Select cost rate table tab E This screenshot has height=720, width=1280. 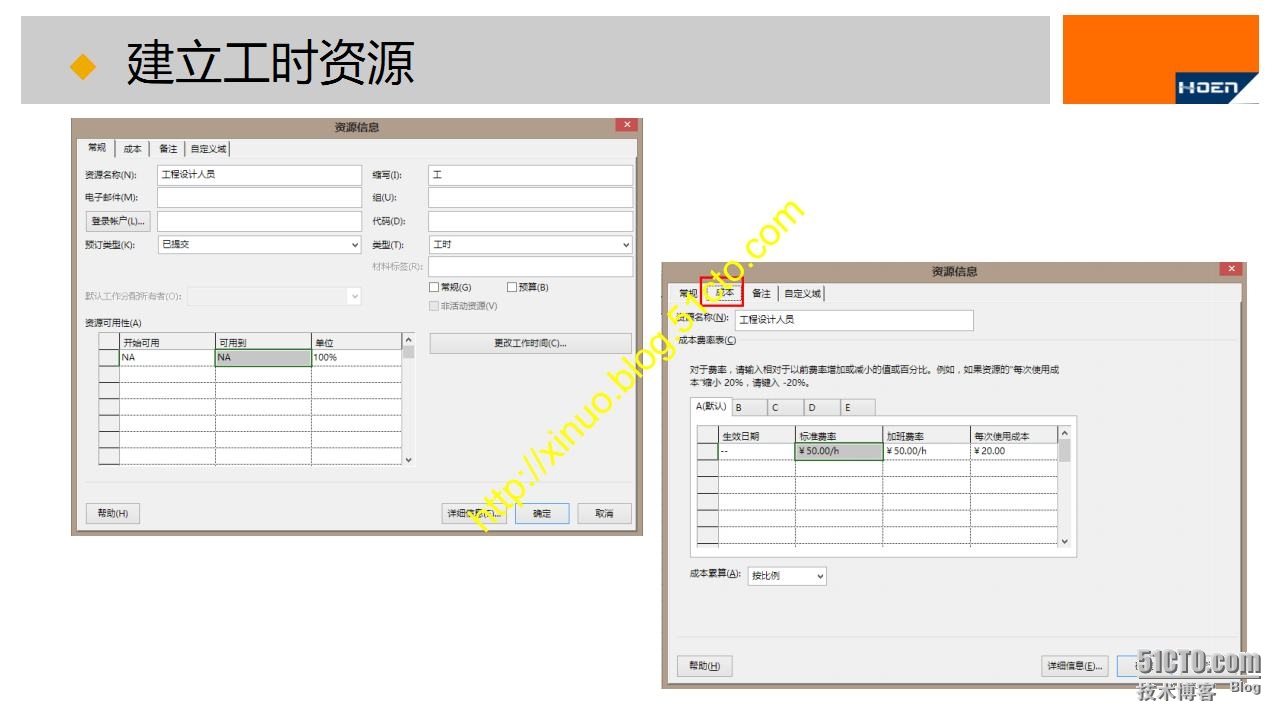[857, 408]
